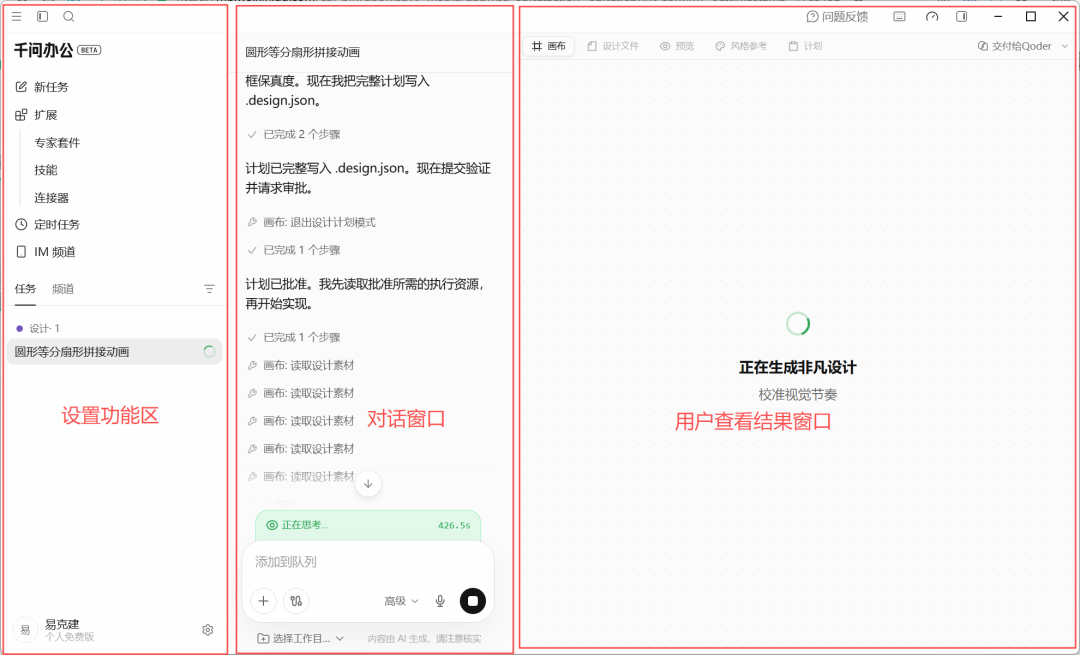Expand the 交付给Qoder dropdown
Screen dimensions: 1080x655
click(1023, 46)
